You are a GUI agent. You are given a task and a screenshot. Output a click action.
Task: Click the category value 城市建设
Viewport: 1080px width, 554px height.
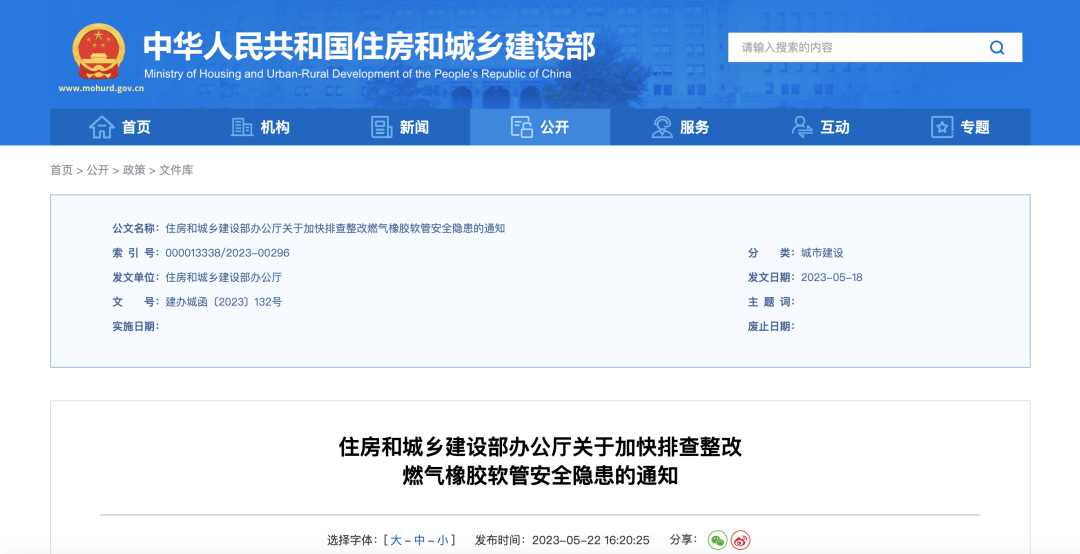tap(822, 253)
